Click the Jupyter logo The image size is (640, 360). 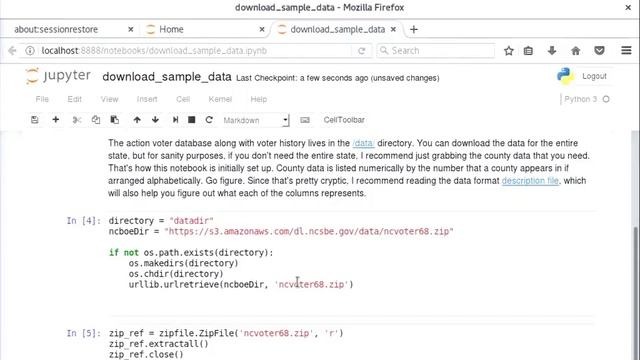coord(58,76)
